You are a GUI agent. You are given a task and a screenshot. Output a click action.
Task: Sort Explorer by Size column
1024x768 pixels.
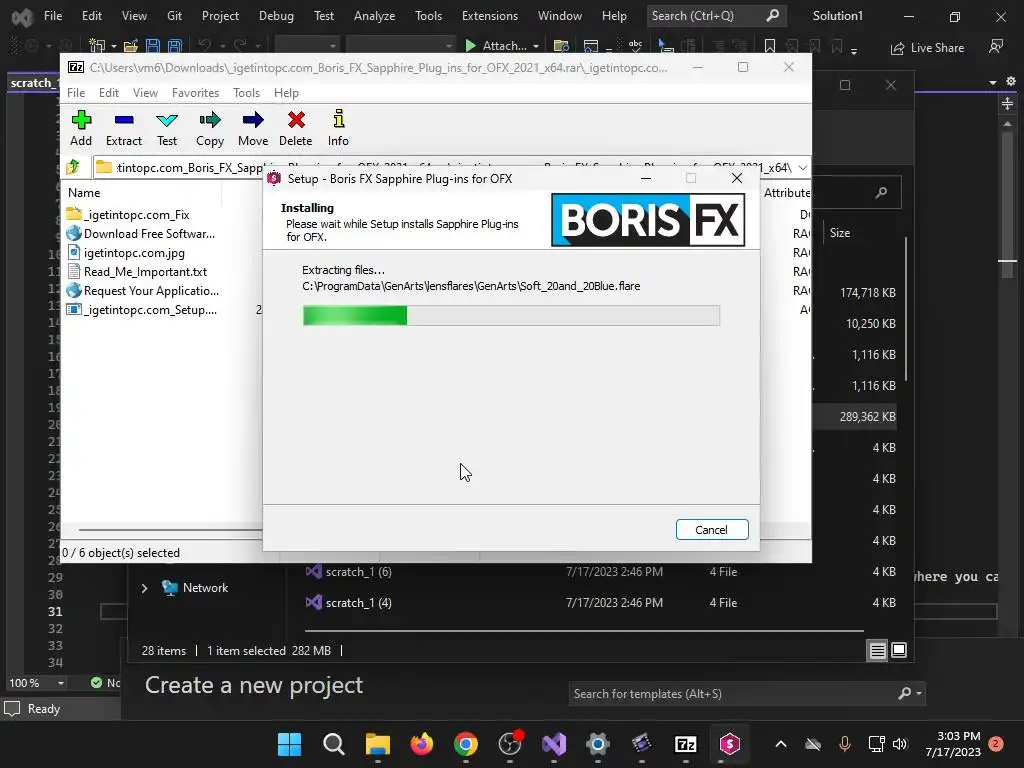840,233
